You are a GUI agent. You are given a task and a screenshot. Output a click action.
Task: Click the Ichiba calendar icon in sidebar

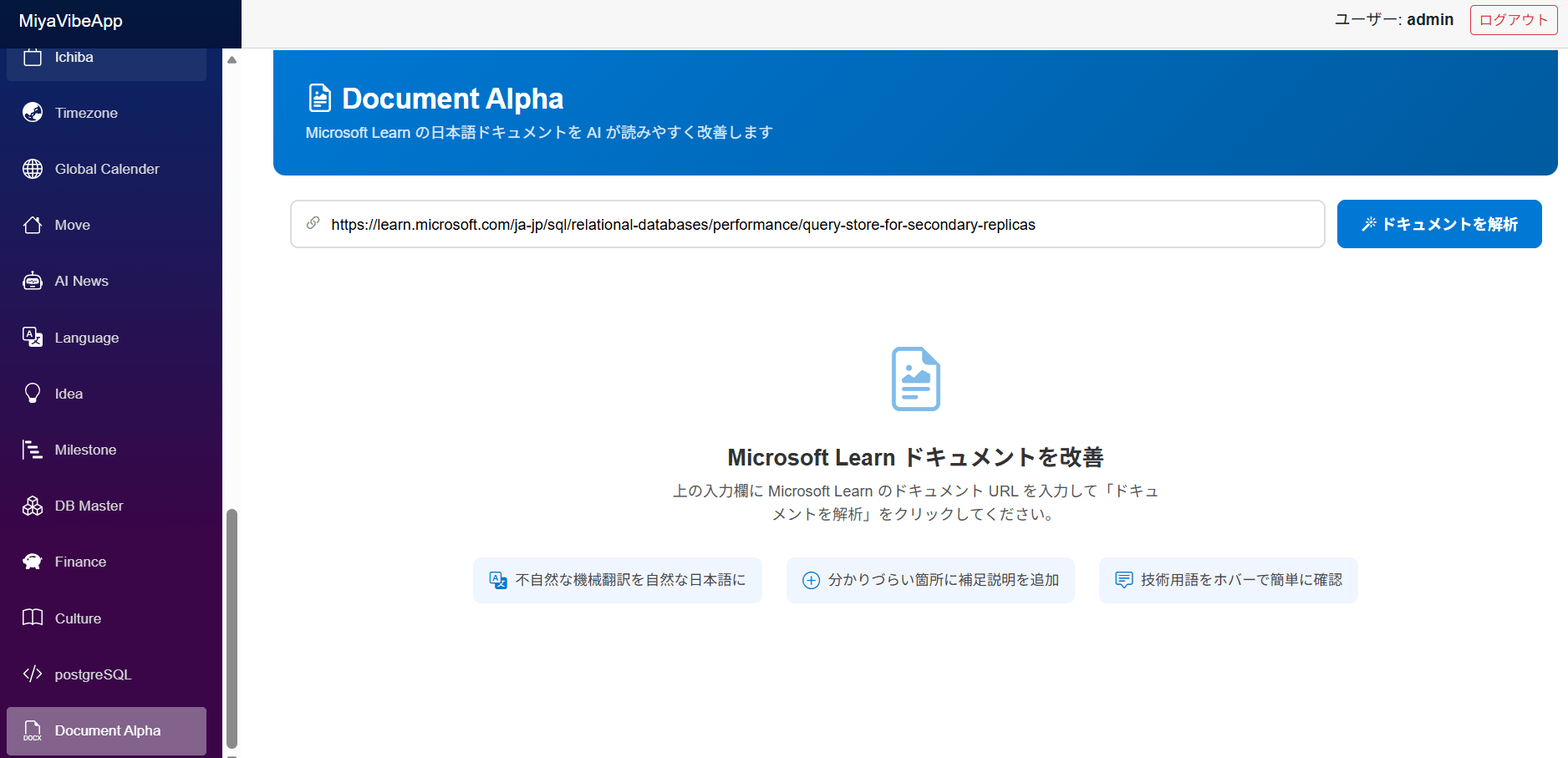33,57
